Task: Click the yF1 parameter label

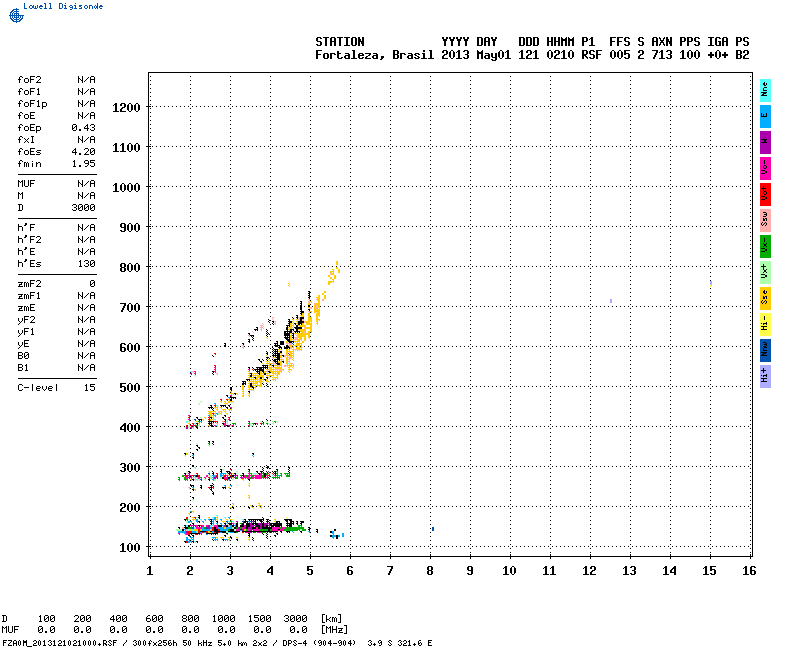Action: click(26, 332)
